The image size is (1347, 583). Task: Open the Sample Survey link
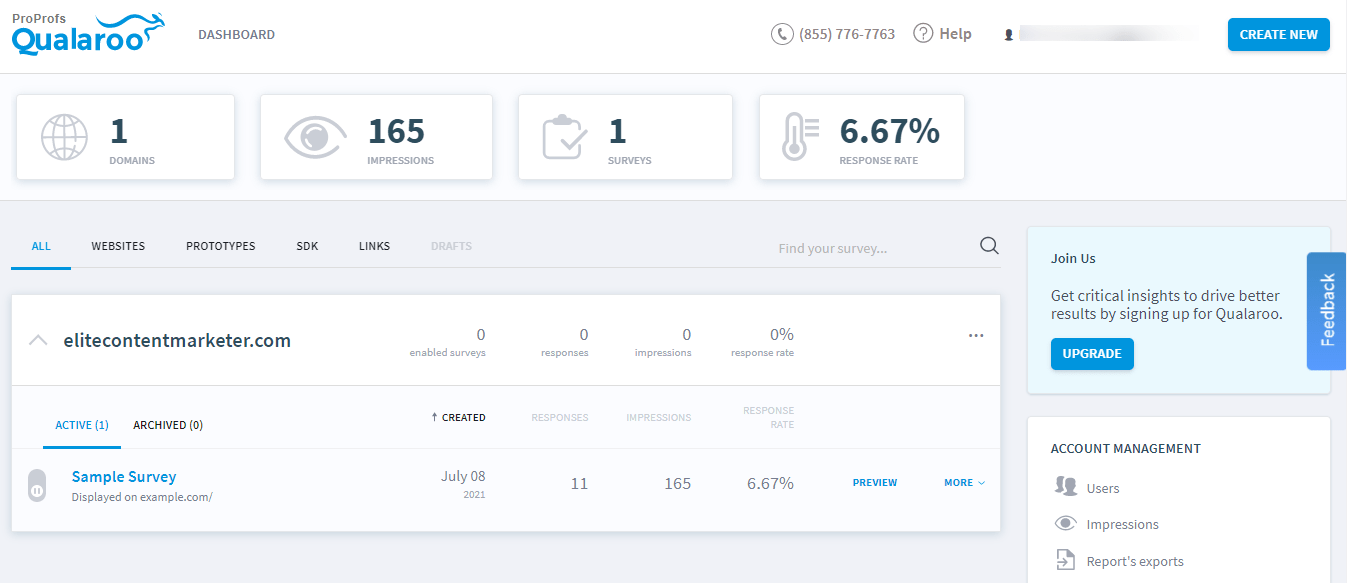[124, 477]
